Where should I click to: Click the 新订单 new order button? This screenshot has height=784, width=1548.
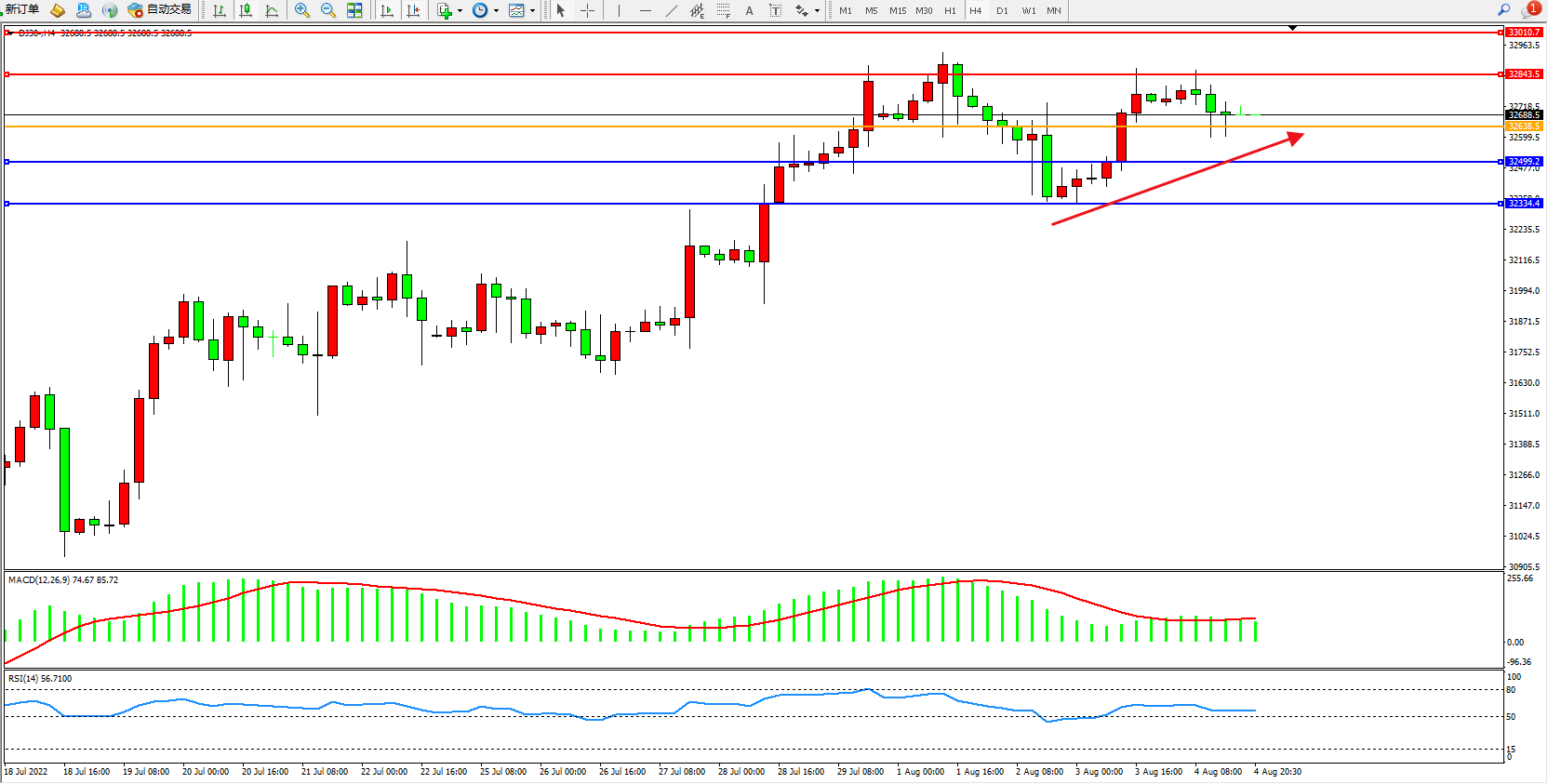pos(22,10)
